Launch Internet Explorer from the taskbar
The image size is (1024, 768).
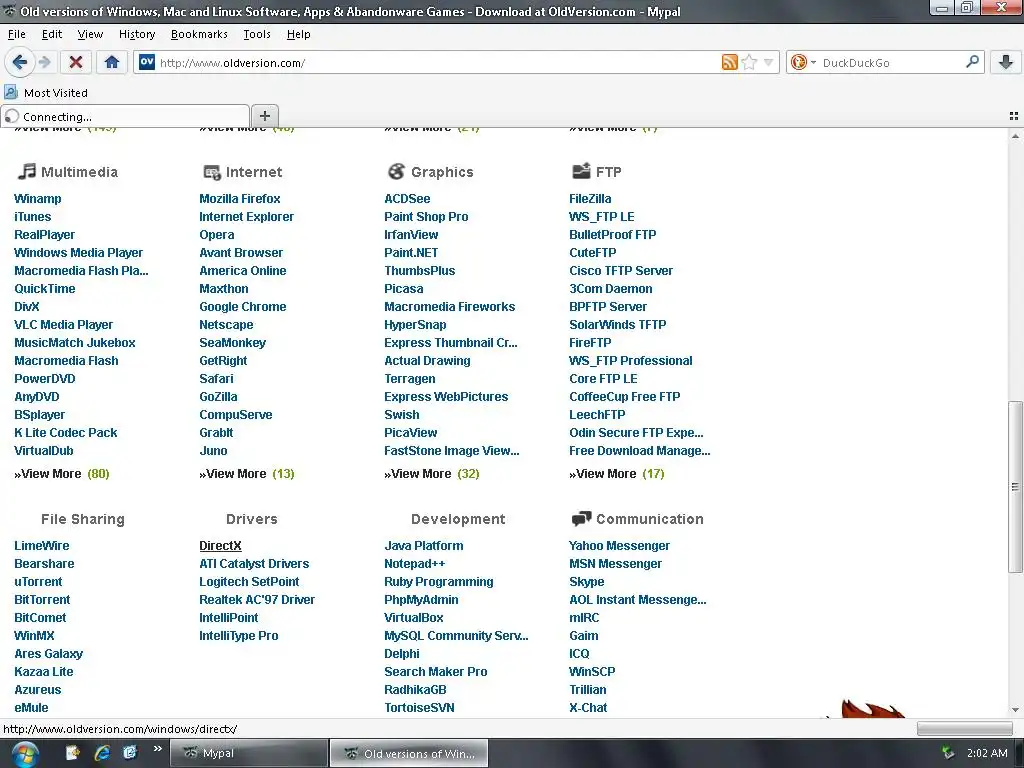pos(102,753)
